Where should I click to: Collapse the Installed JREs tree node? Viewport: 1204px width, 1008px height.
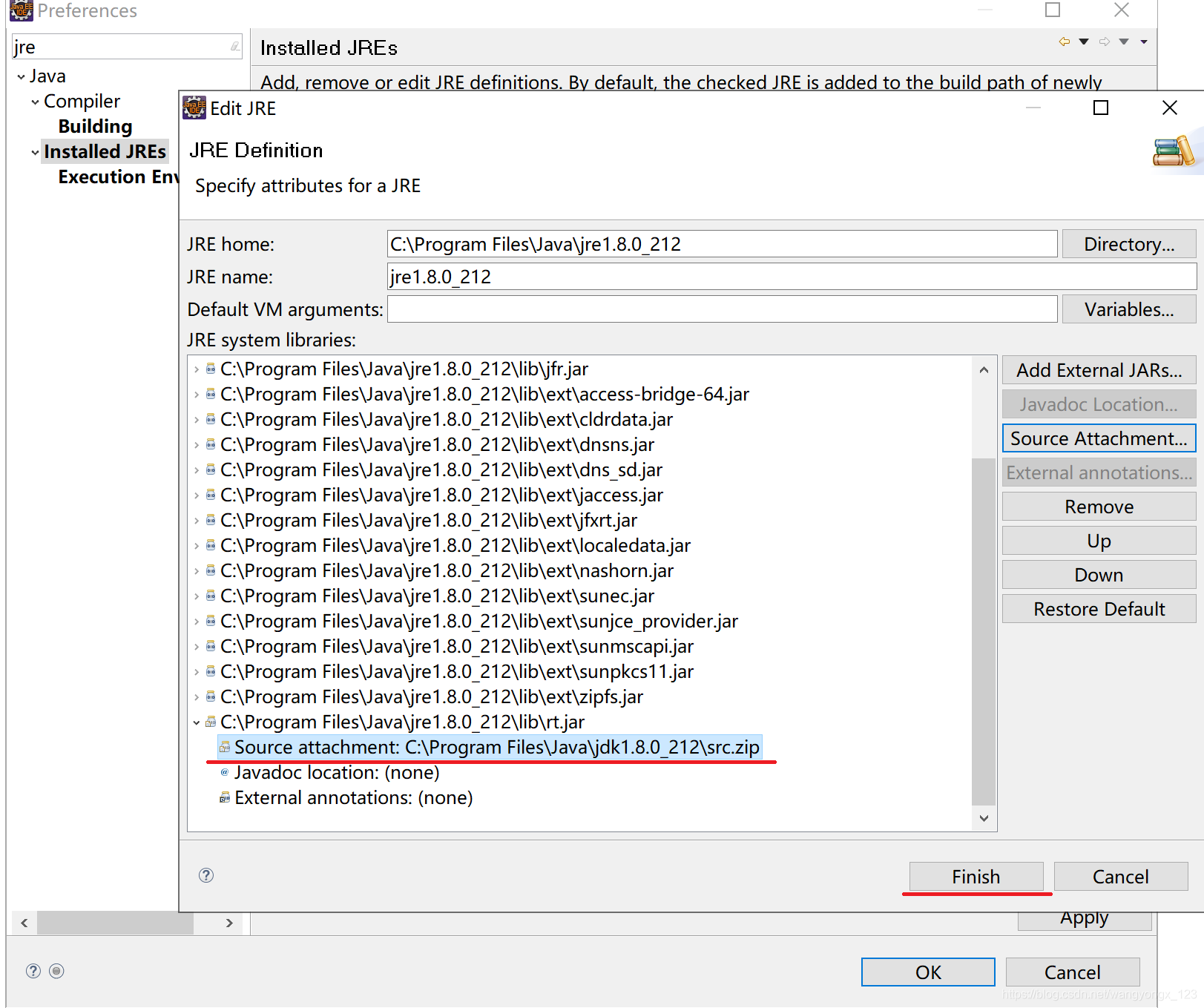(35, 153)
